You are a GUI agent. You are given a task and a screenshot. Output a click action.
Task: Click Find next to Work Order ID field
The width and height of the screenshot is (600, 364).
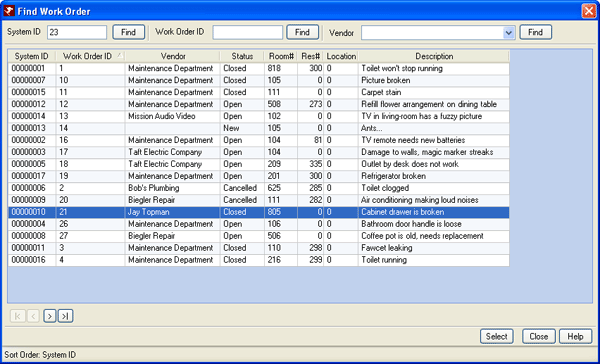coord(302,32)
